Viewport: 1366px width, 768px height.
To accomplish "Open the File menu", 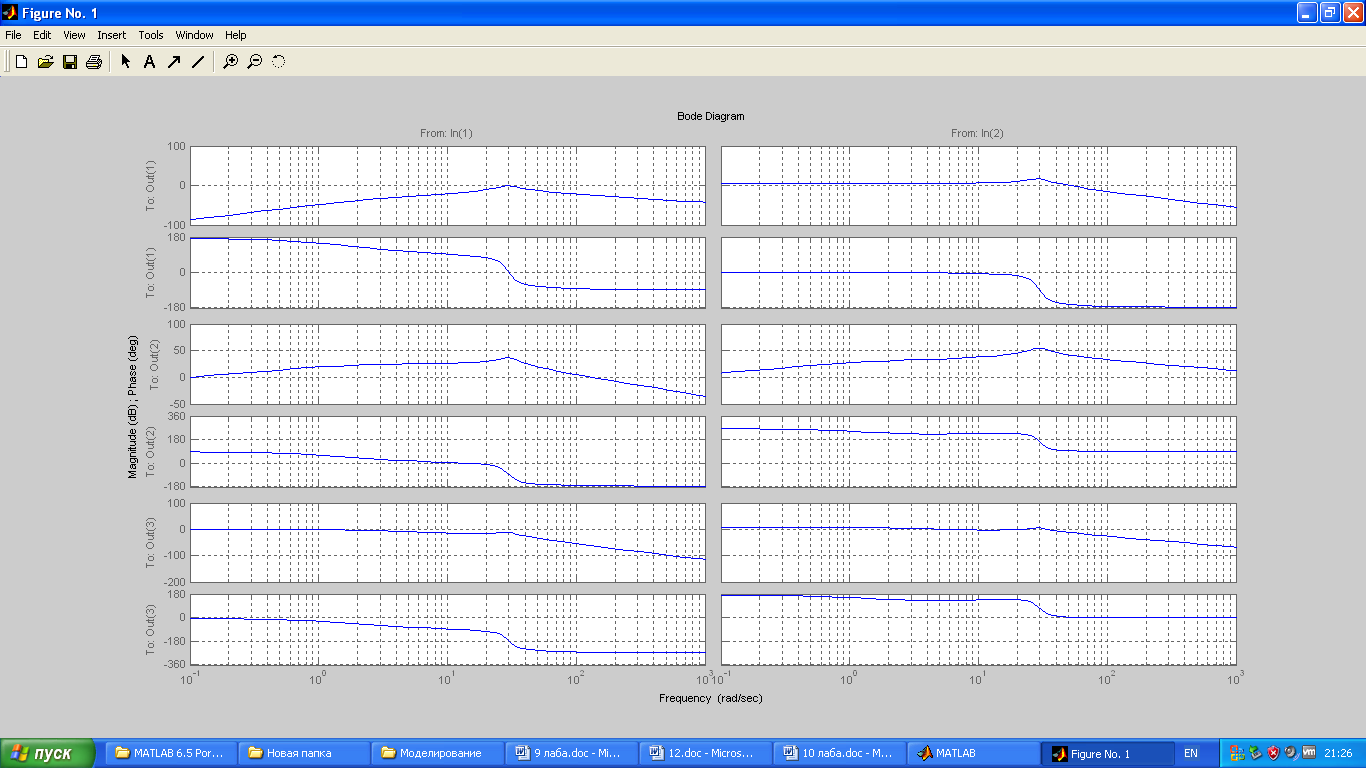I will point(13,35).
